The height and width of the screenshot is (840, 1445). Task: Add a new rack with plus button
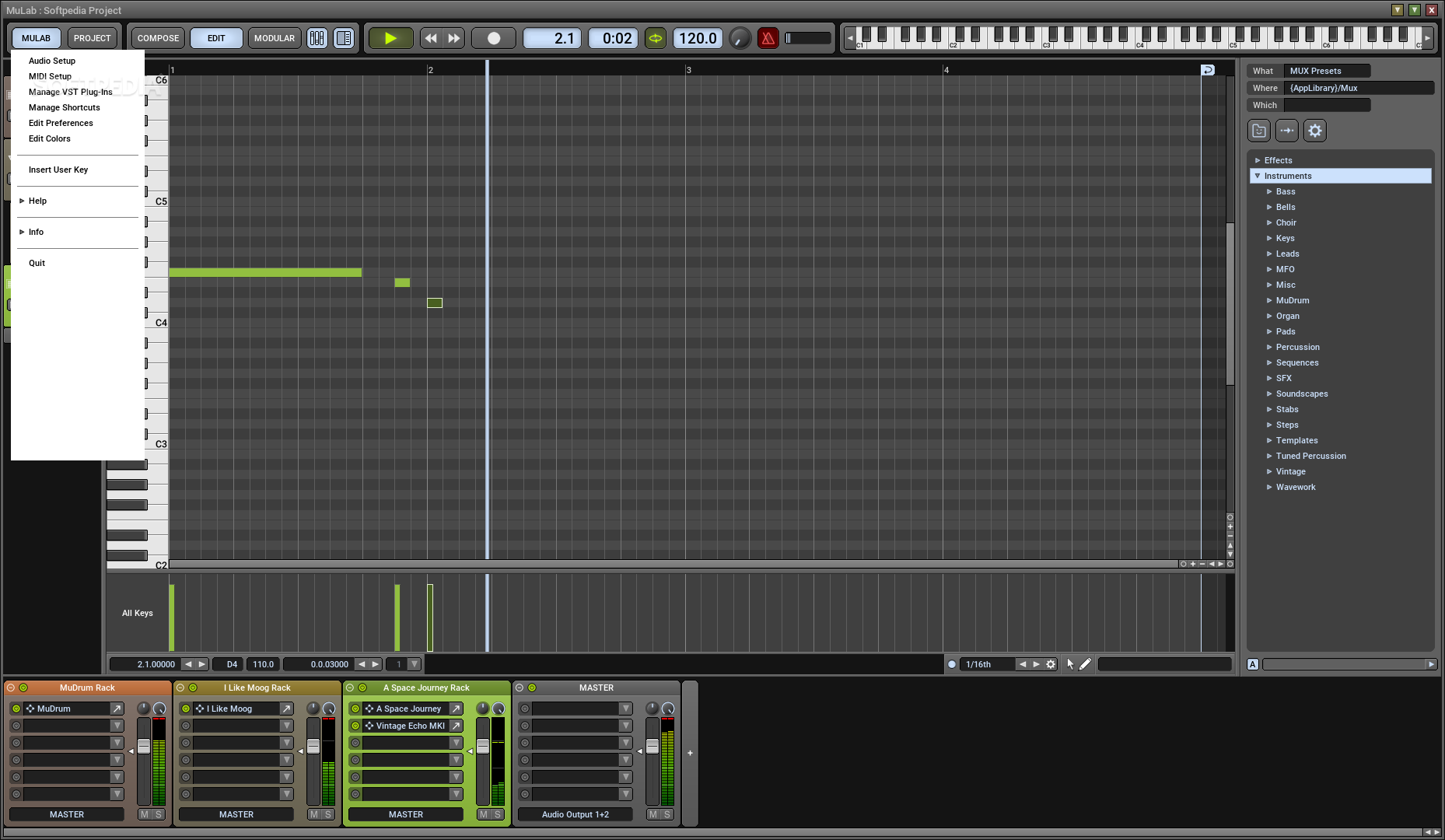[x=690, y=753]
